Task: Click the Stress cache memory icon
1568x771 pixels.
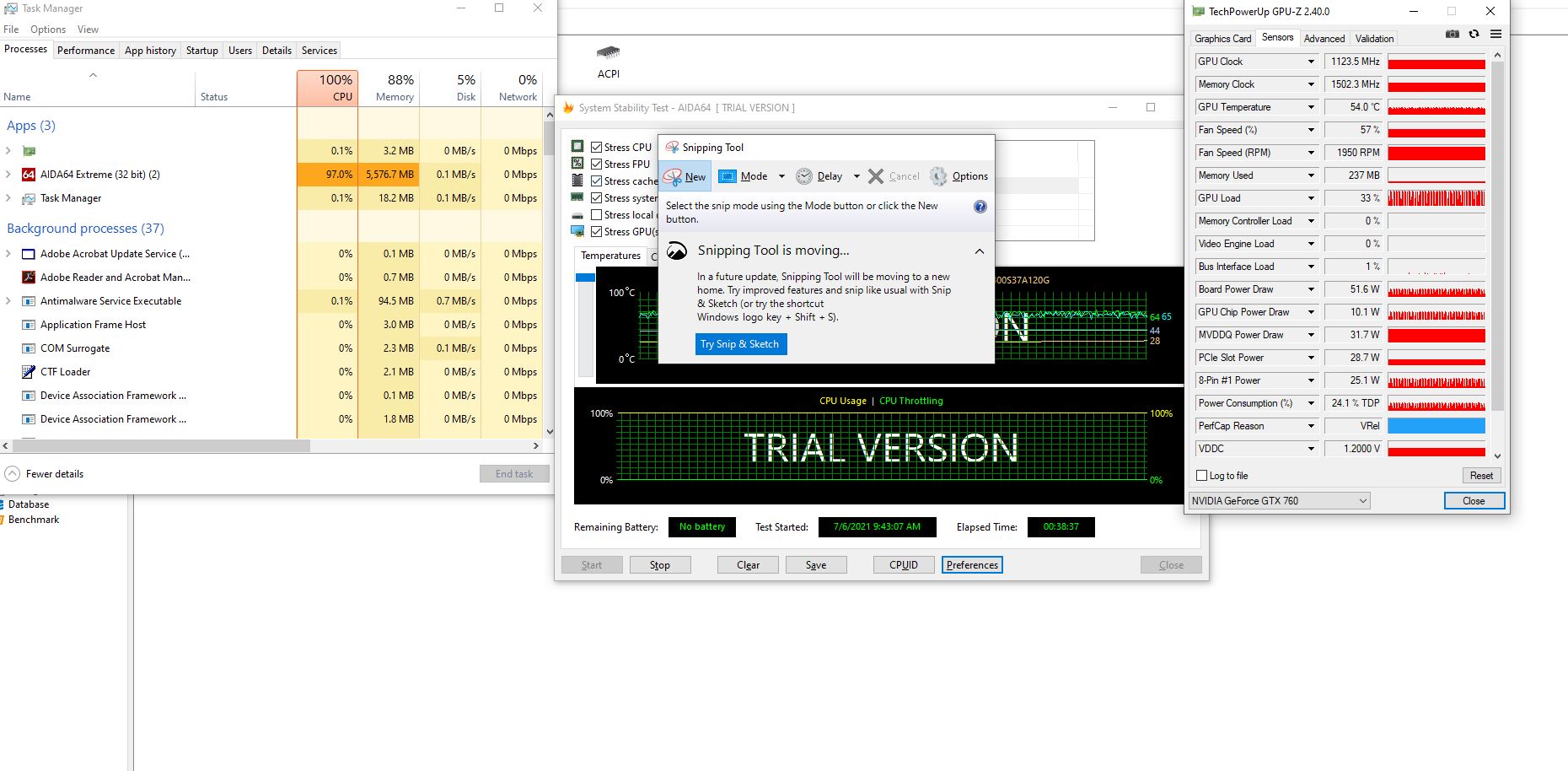Action: coord(577,180)
